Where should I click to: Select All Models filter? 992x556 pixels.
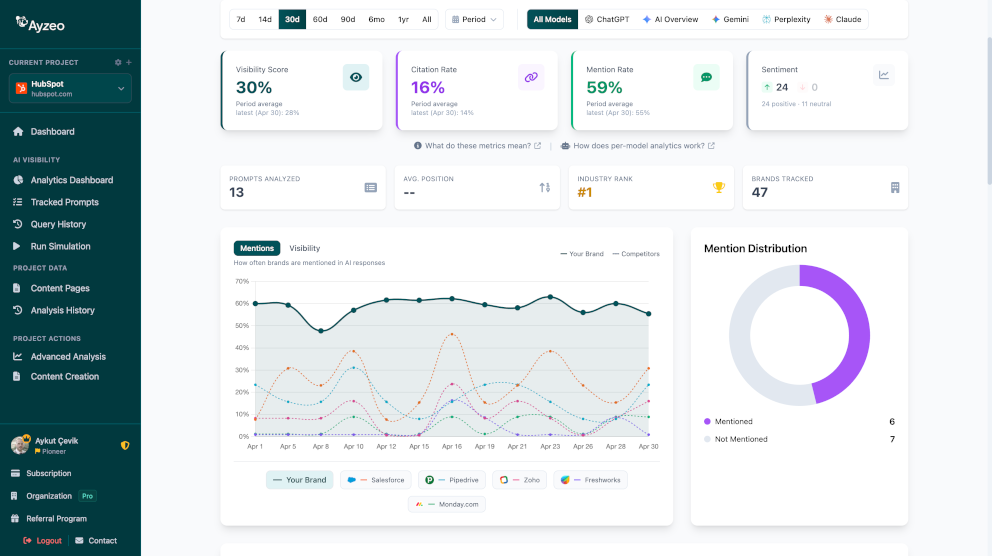552,20
